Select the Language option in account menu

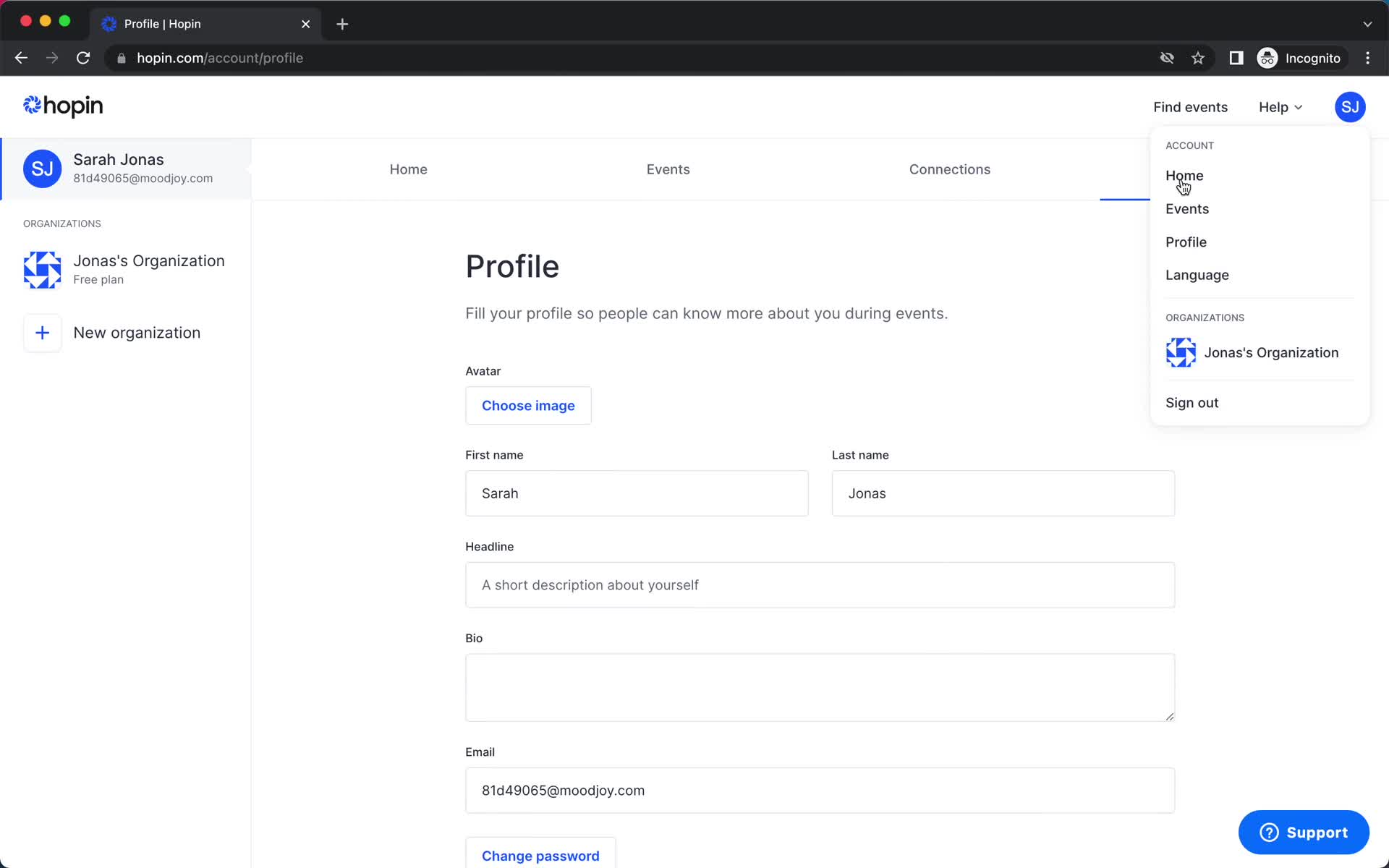tap(1197, 275)
